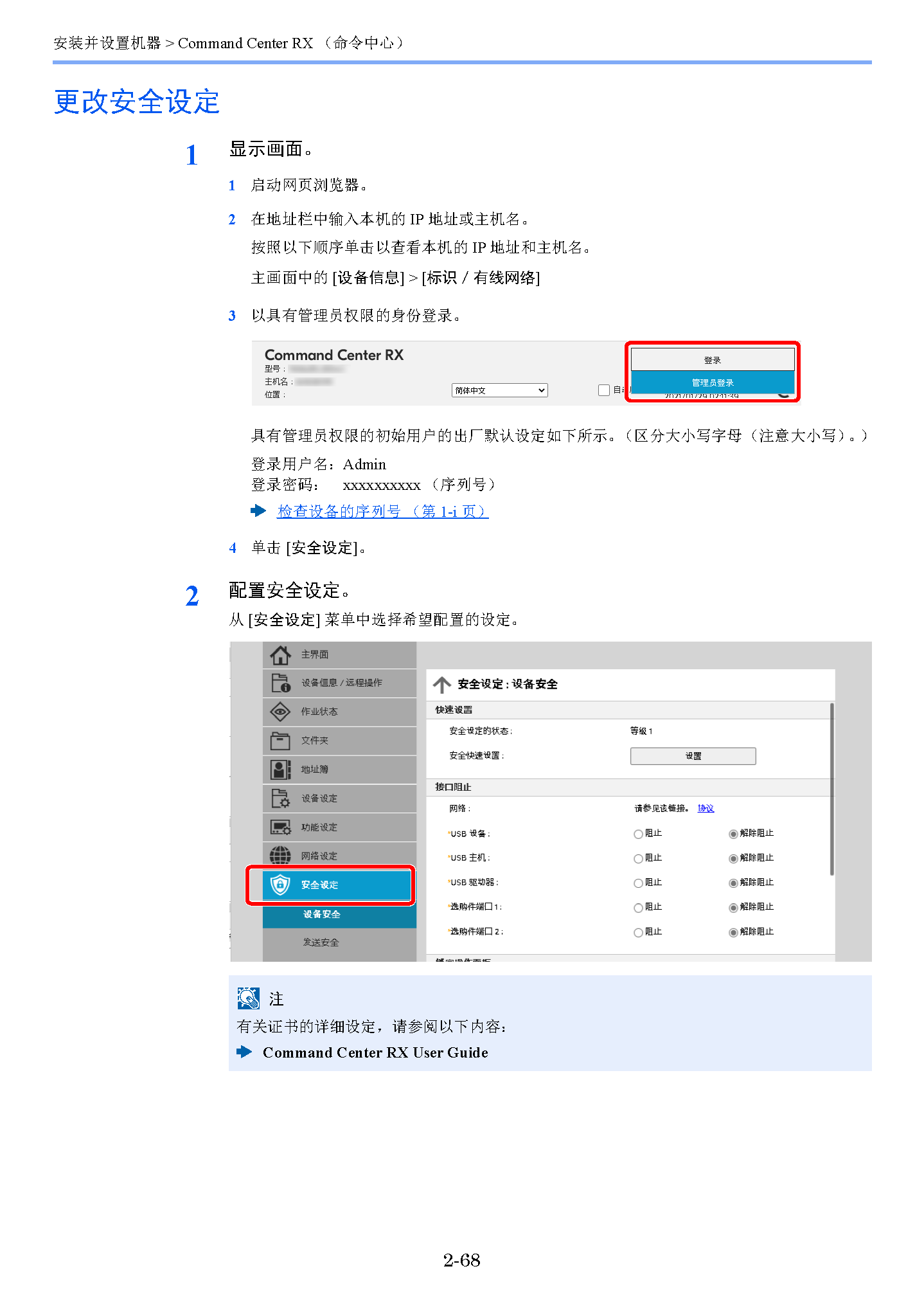Click the 更改安全设定 page heading

coord(137,102)
